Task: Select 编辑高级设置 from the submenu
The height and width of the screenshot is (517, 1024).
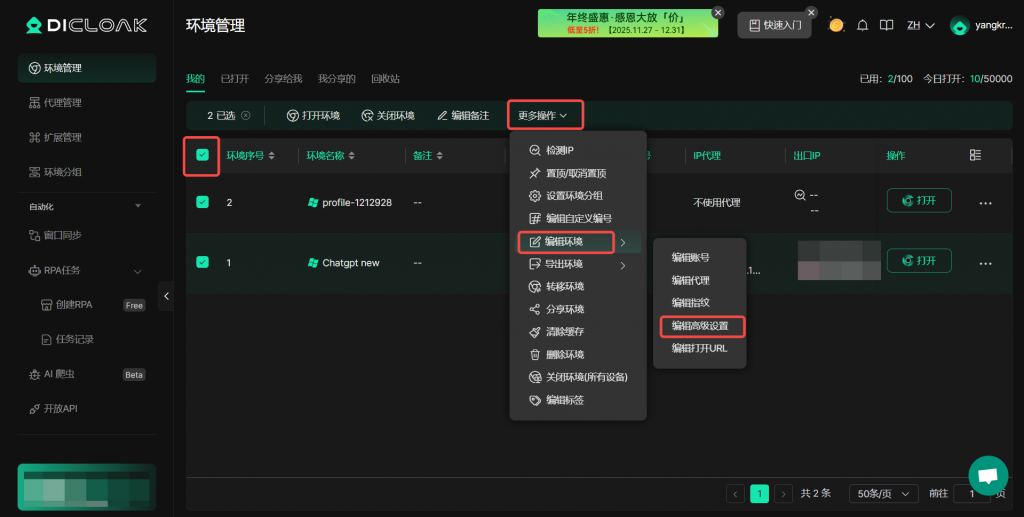Action: pyautogui.click(x=700, y=326)
